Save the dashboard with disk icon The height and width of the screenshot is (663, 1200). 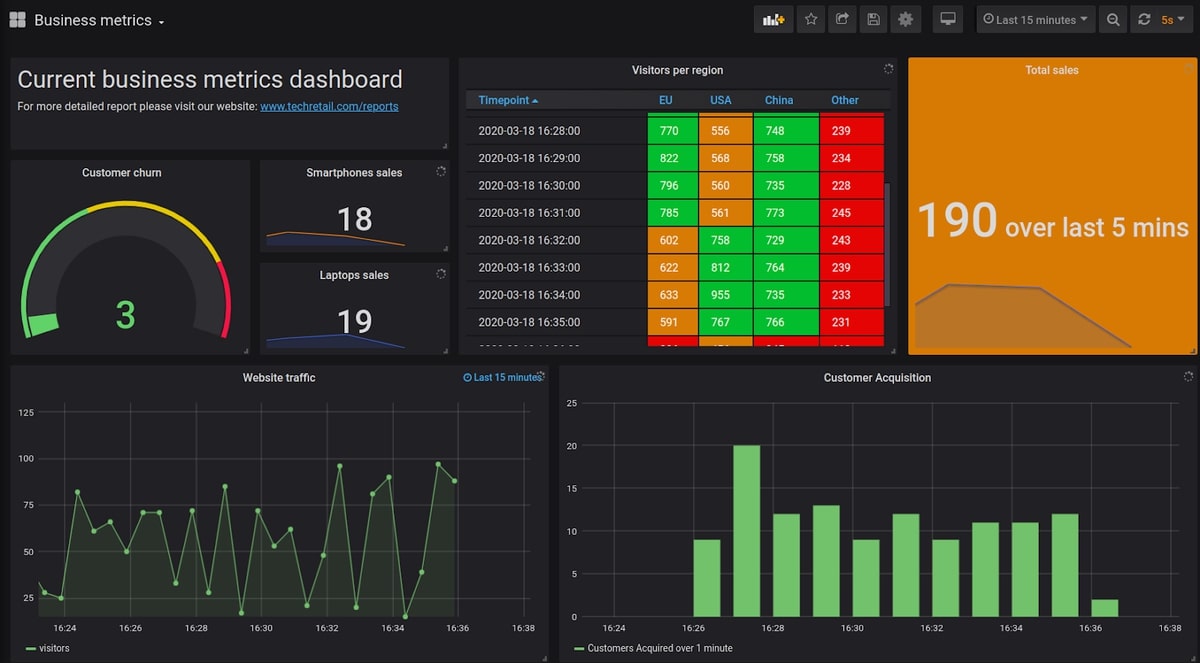[x=874, y=19]
